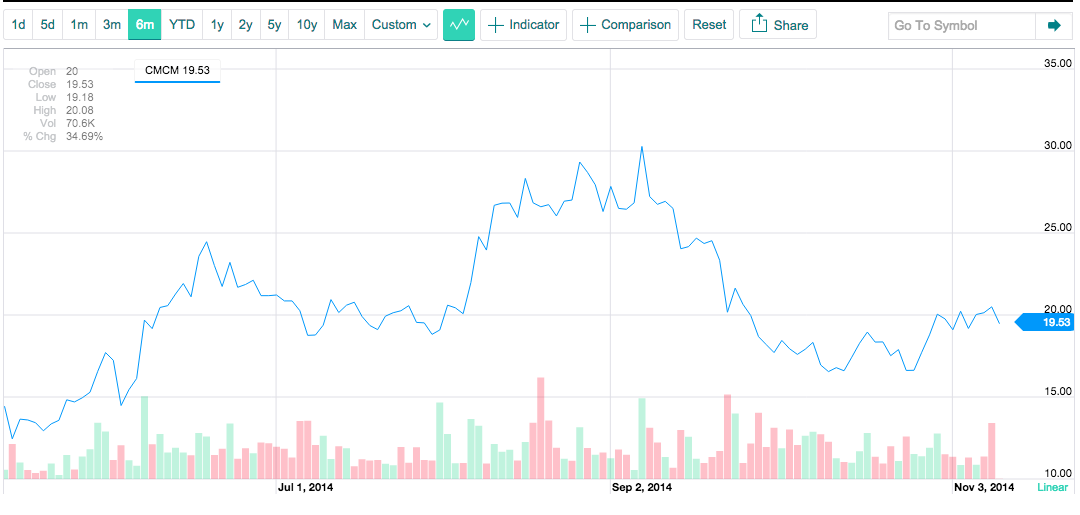
Task: Switch chart to 10y range
Action: pyautogui.click(x=307, y=25)
